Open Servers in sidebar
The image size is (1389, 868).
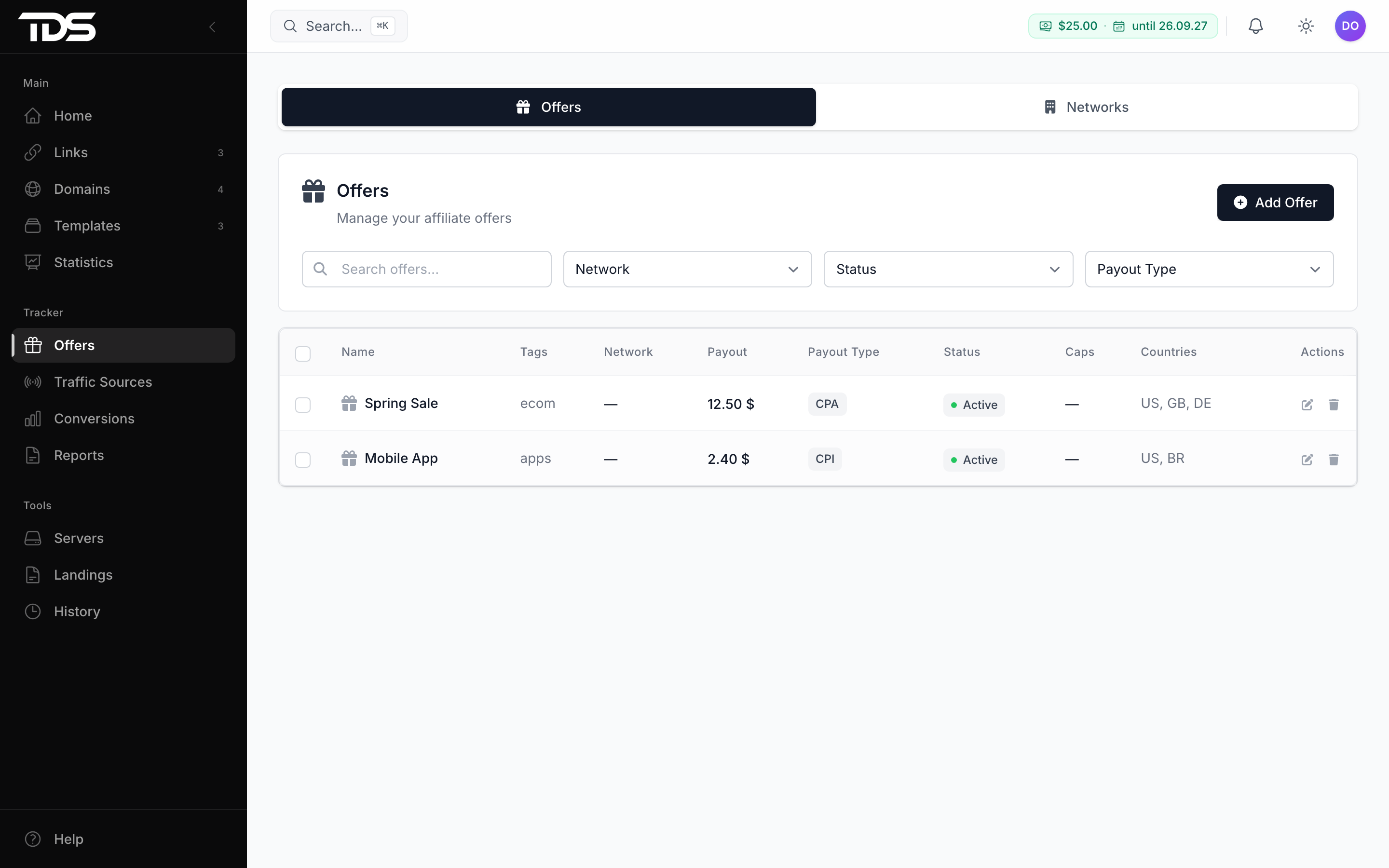(123, 538)
